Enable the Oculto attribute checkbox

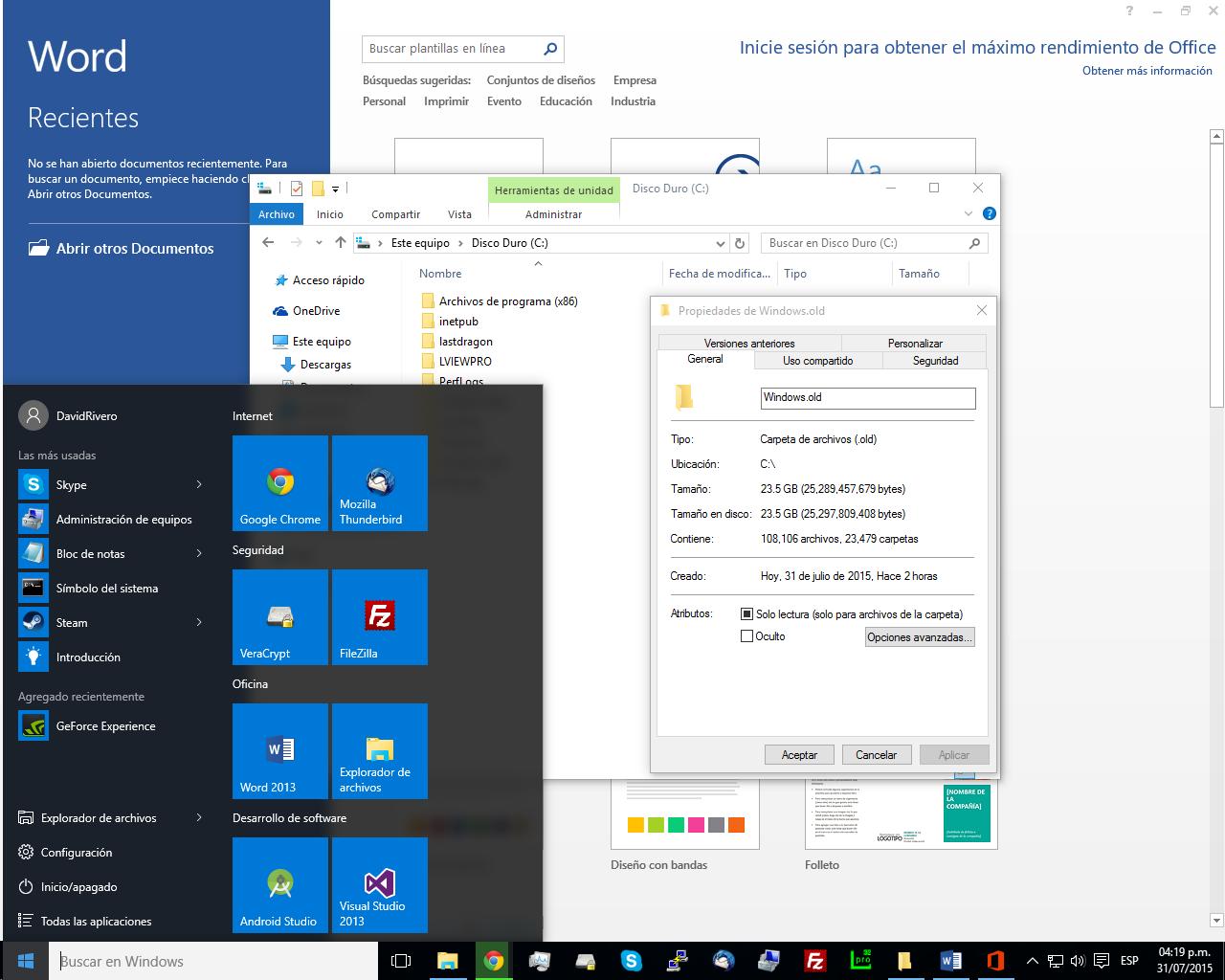747,636
